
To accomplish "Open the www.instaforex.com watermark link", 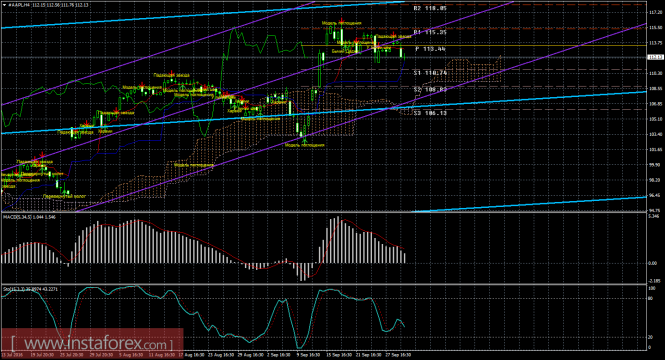I will pyautogui.click(x=92, y=343).
